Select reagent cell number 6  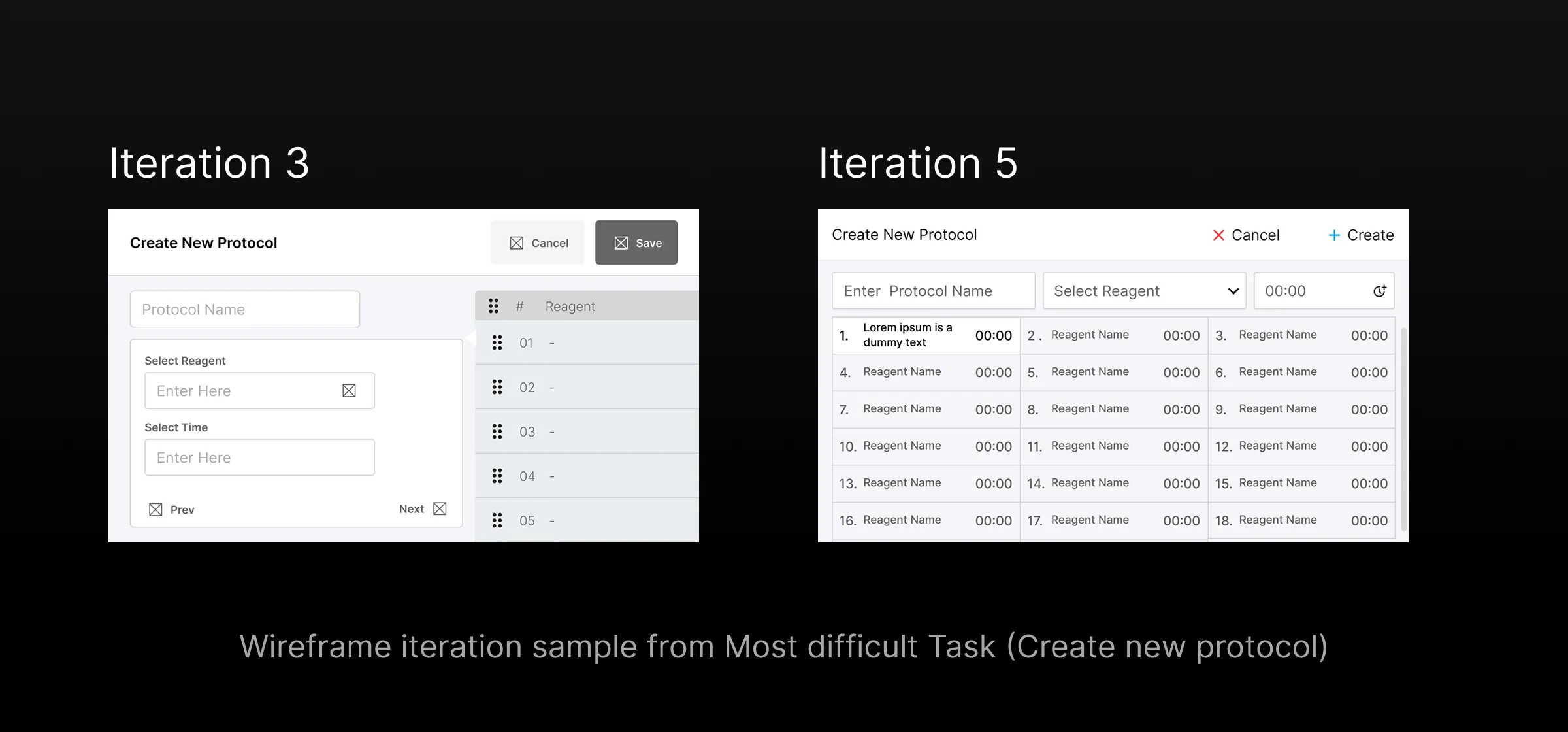coord(1301,373)
